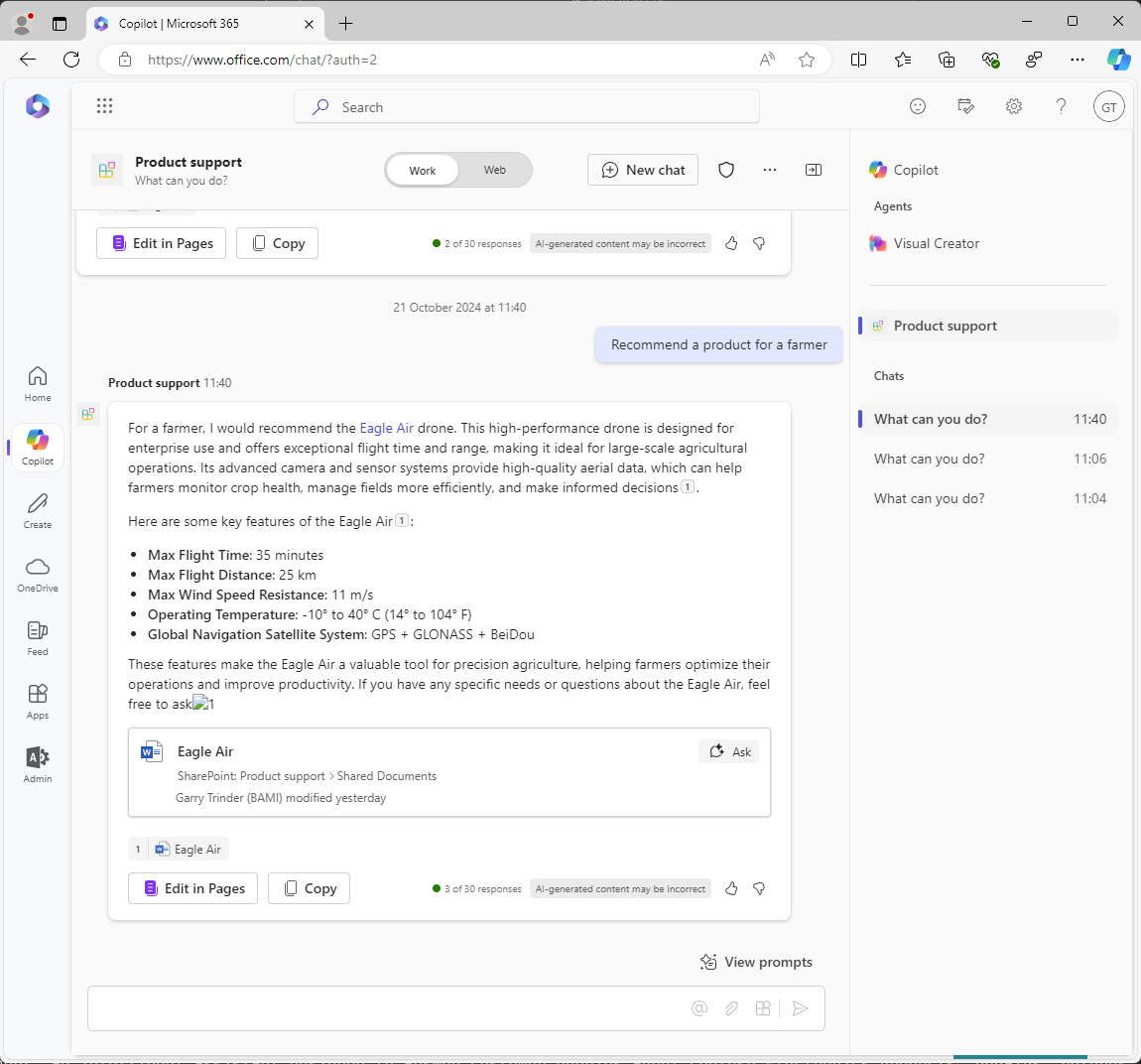
Task: Click the attach paperclip icon
Action: (x=731, y=1008)
